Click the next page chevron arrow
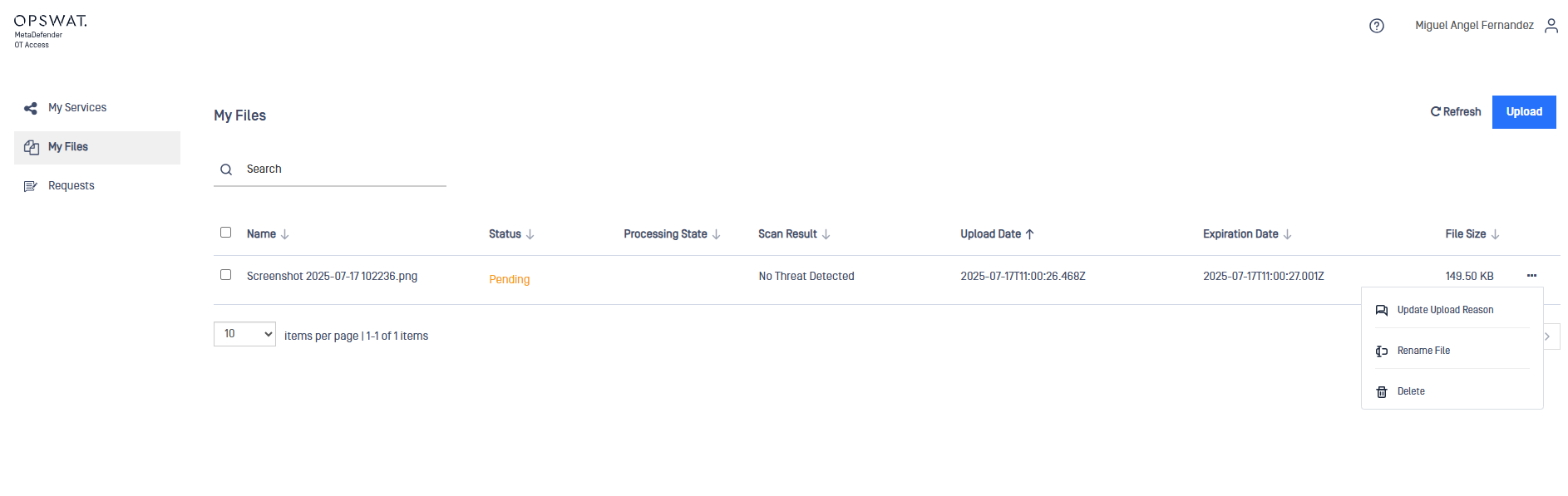The height and width of the screenshot is (496, 1568). coord(1548,336)
